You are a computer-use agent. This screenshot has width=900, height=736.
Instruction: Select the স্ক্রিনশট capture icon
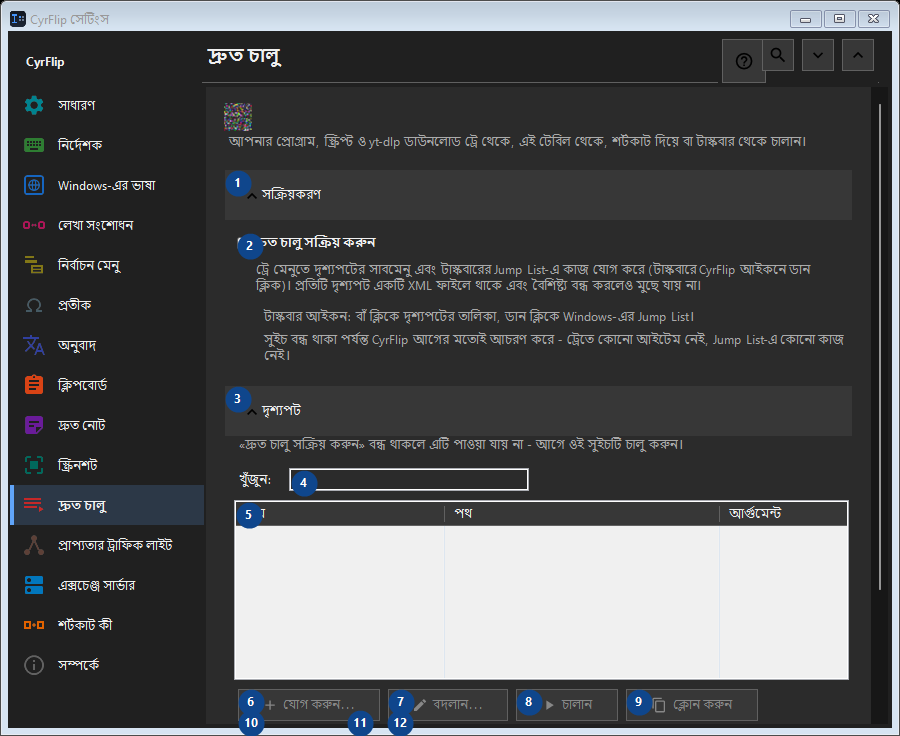pyautogui.click(x=34, y=465)
